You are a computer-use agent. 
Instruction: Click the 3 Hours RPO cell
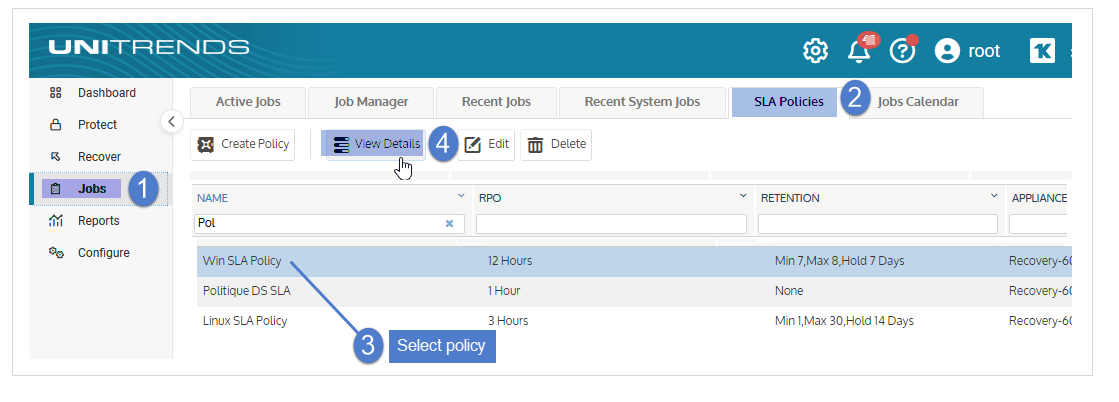click(507, 321)
